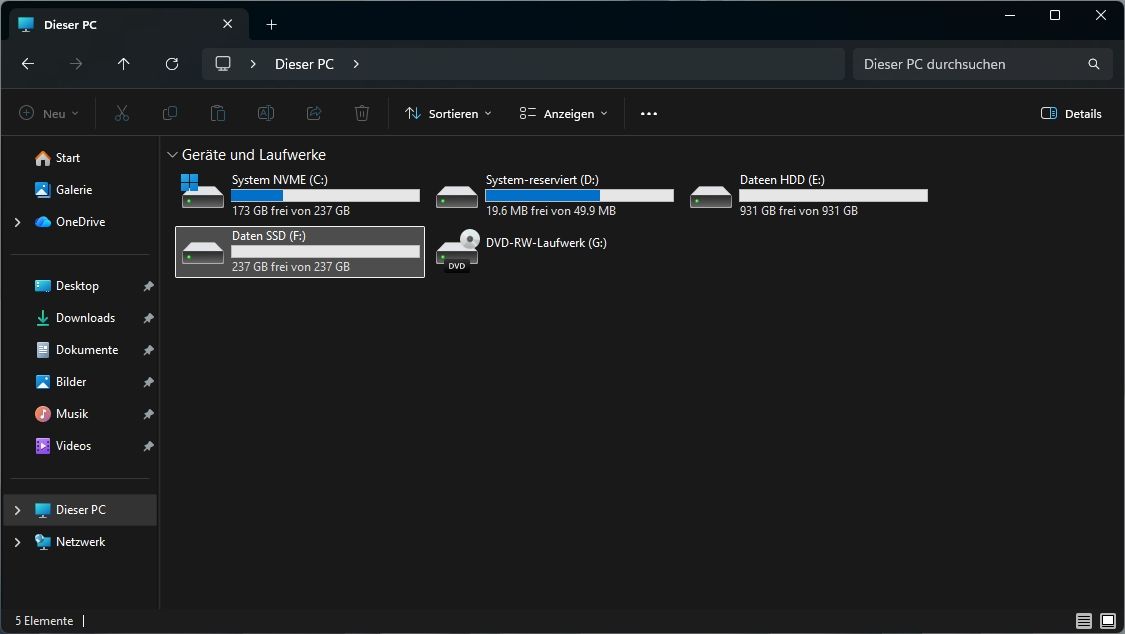Open Desktop in the sidebar
Screen dimensions: 1125x634
(77, 285)
